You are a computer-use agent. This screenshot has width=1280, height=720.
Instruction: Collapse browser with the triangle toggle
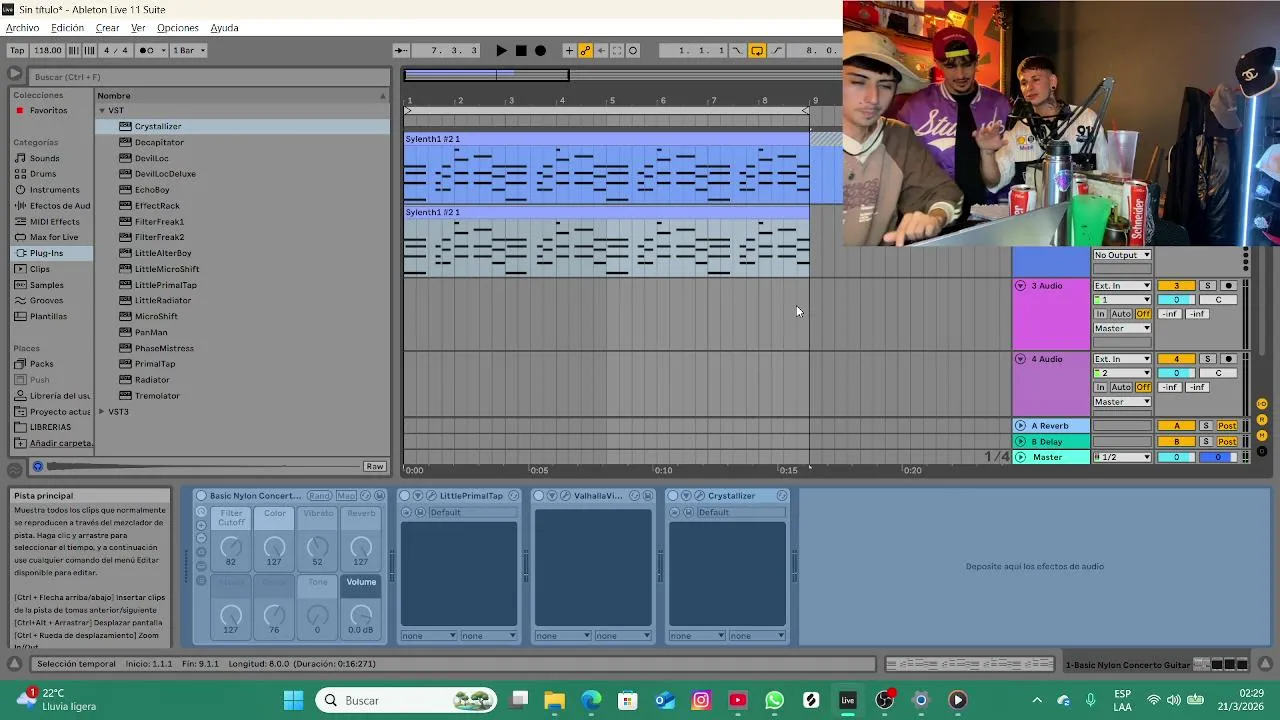[14, 74]
